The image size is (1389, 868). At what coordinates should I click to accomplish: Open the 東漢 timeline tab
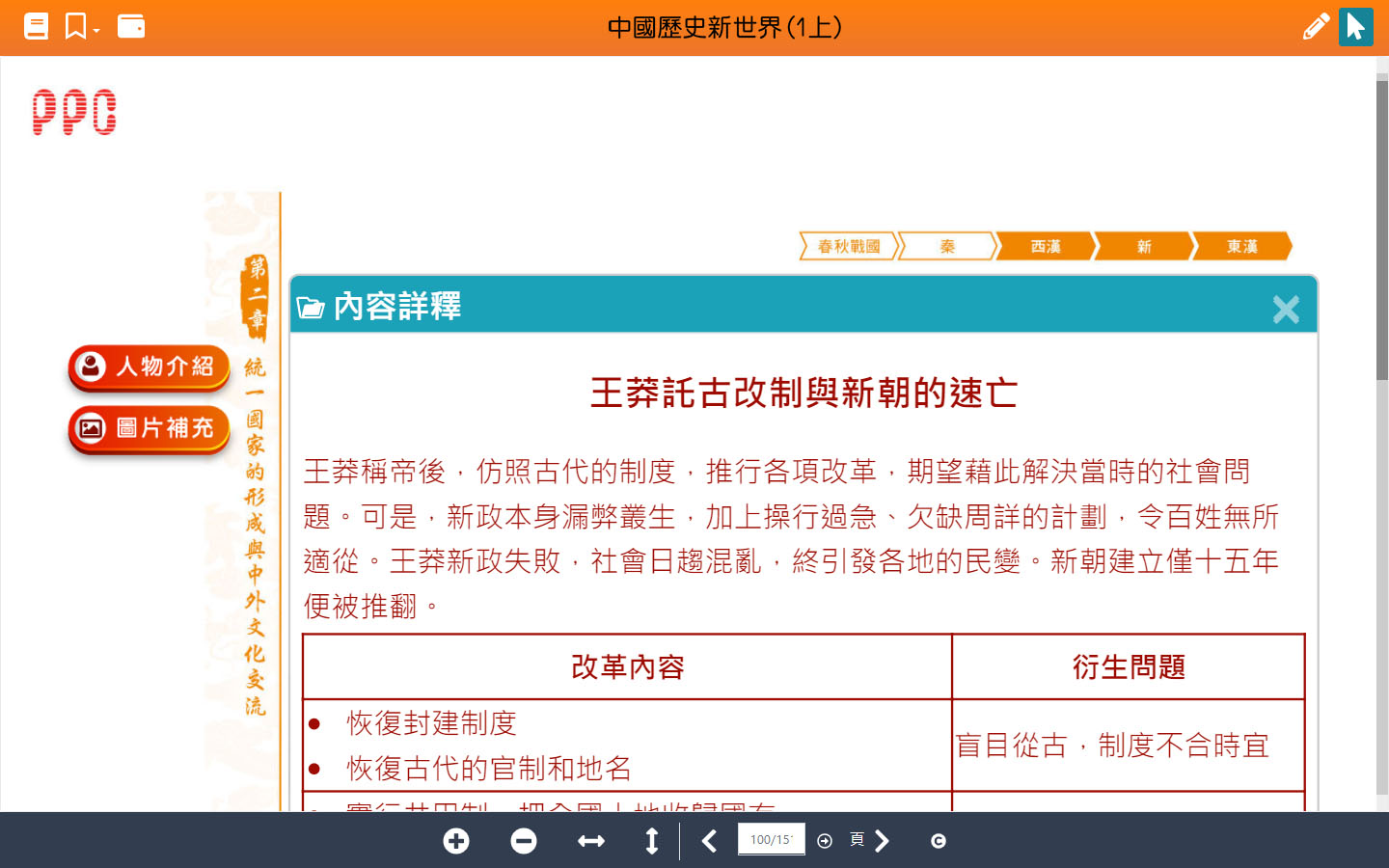(x=1241, y=247)
